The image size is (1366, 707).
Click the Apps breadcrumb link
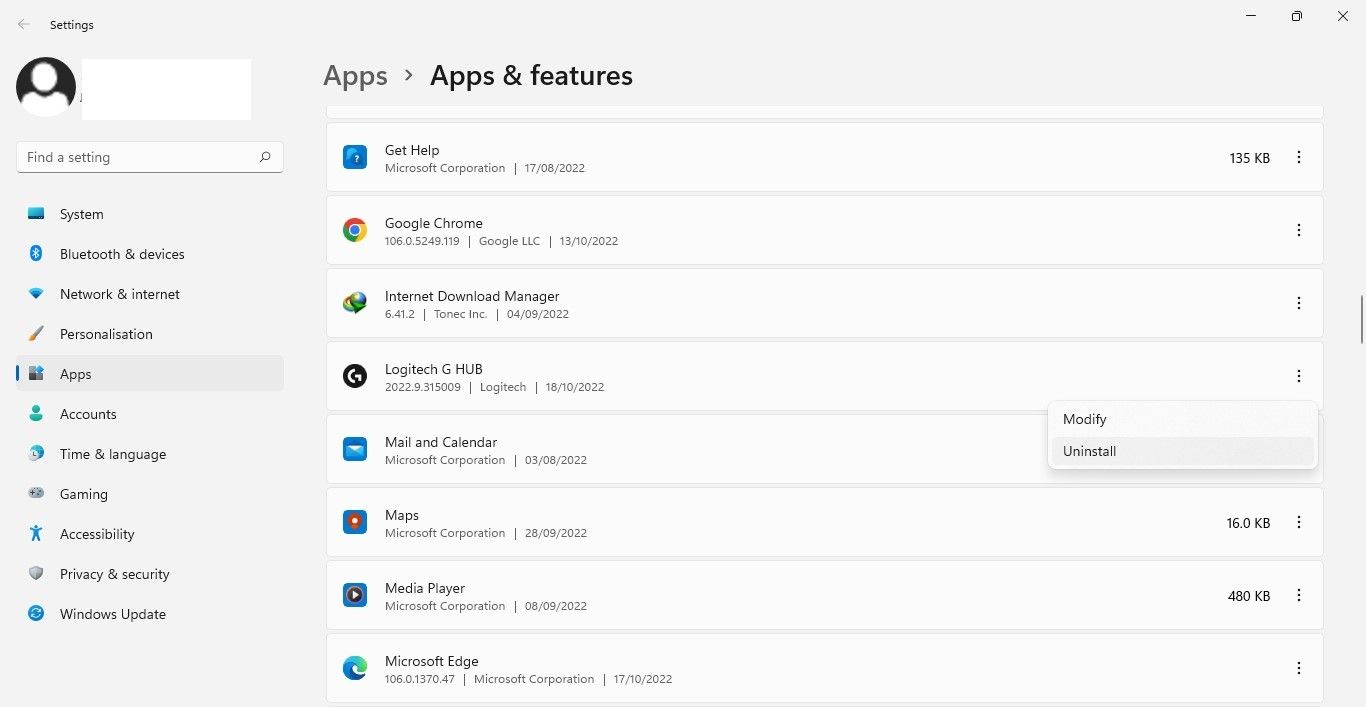point(355,76)
